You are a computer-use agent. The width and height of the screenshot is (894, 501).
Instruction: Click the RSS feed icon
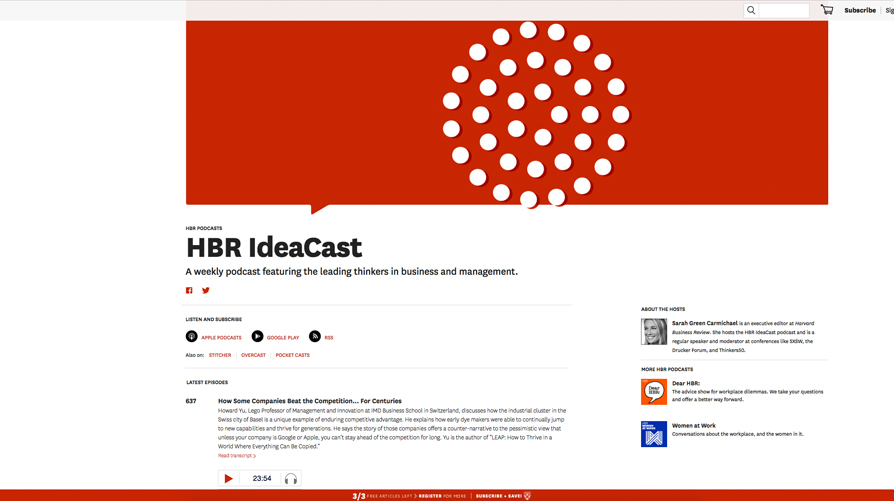(315, 337)
